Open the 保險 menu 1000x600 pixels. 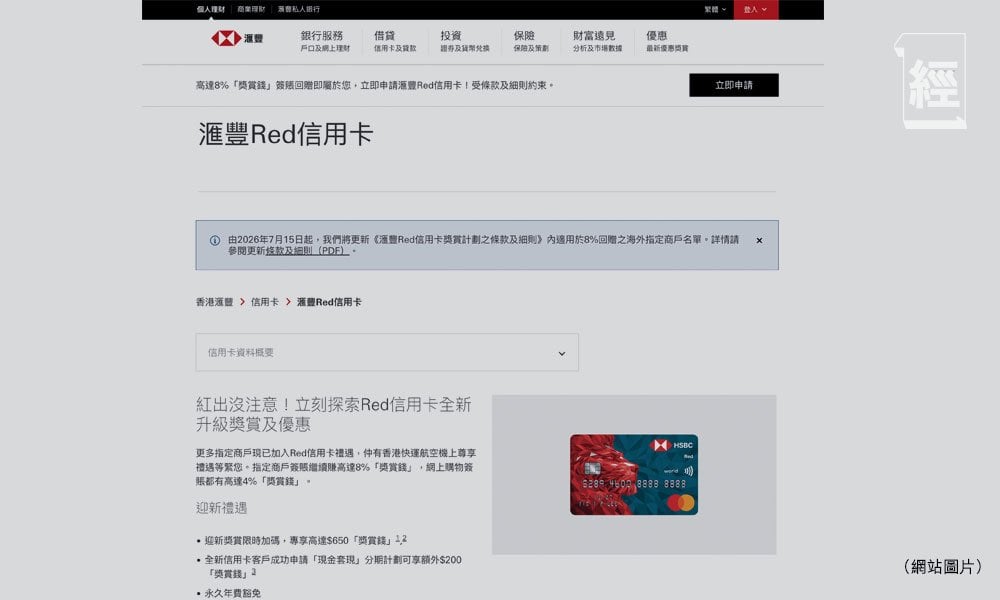(x=531, y=41)
